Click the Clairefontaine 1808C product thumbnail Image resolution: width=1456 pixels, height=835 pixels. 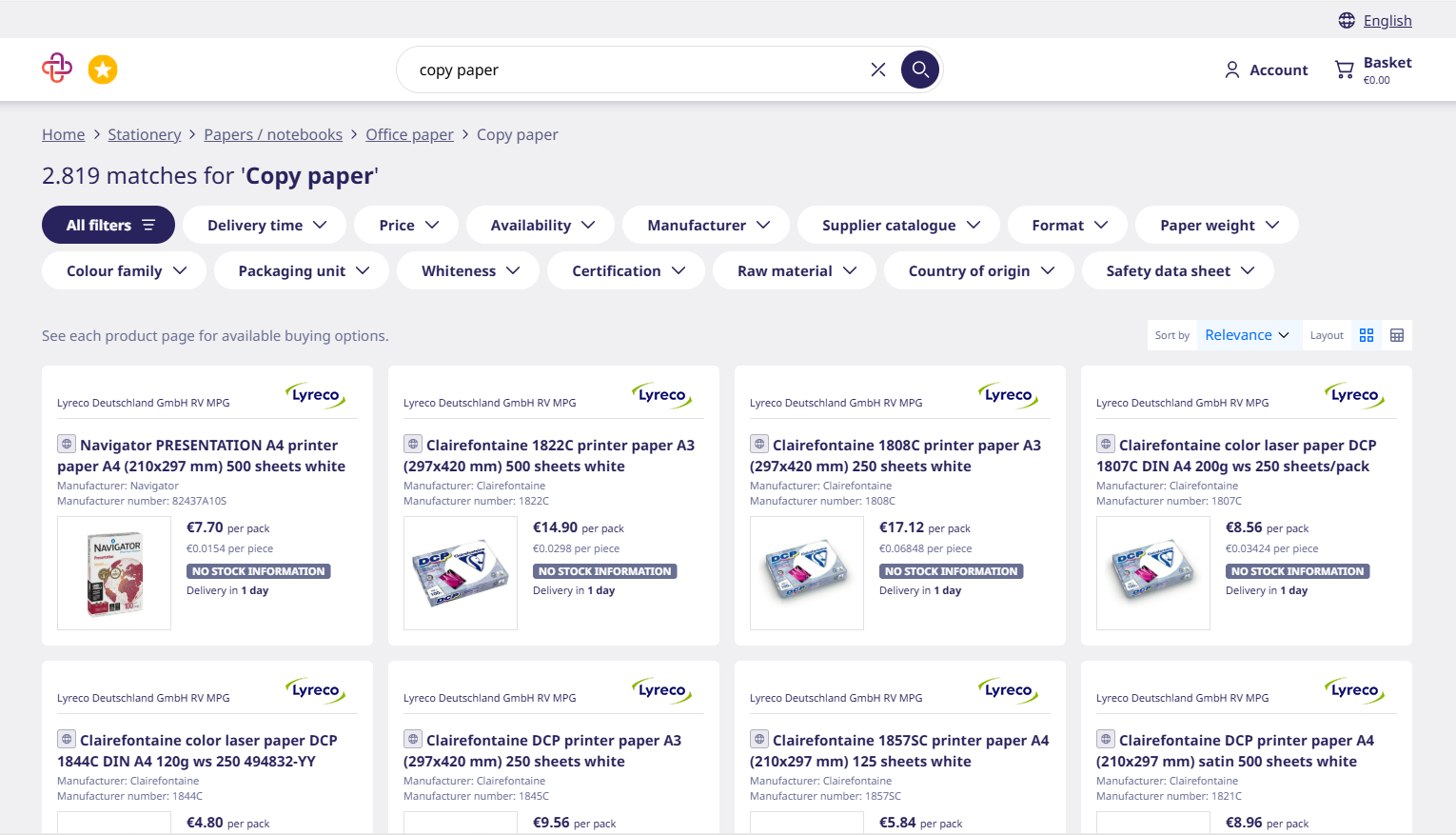click(x=807, y=573)
